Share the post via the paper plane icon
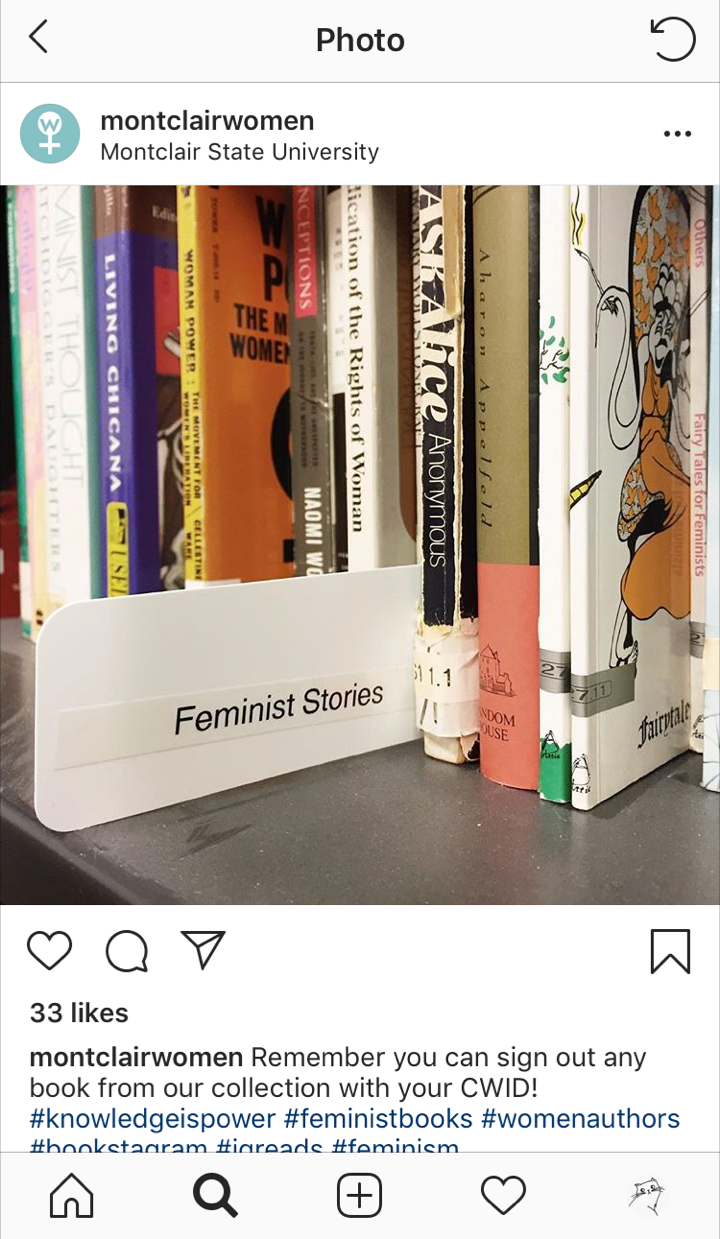Image resolution: width=720 pixels, height=1239 pixels. click(203, 949)
